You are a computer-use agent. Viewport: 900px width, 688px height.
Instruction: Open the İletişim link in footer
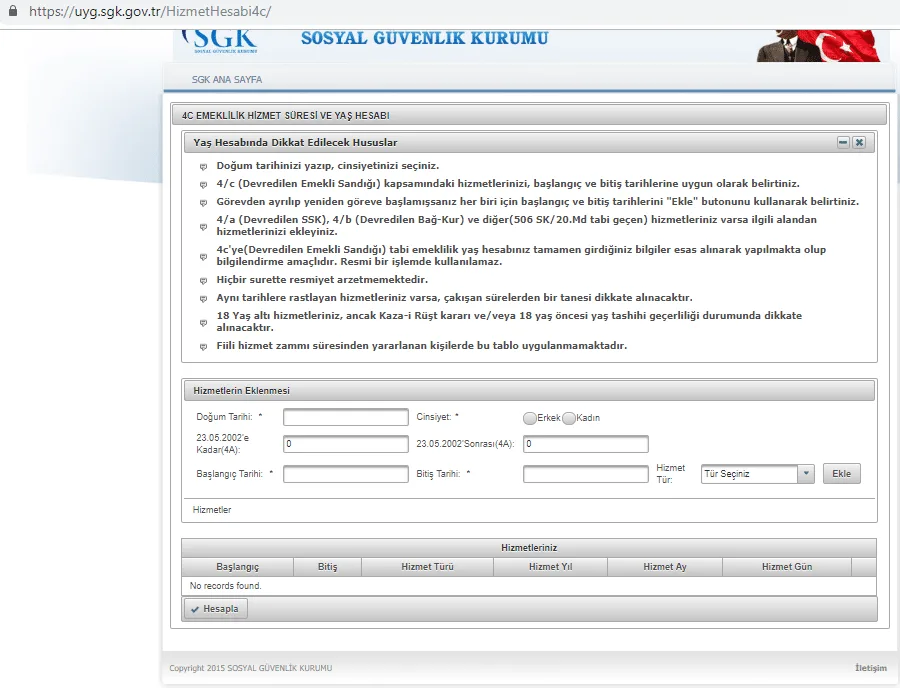[x=871, y=668]
